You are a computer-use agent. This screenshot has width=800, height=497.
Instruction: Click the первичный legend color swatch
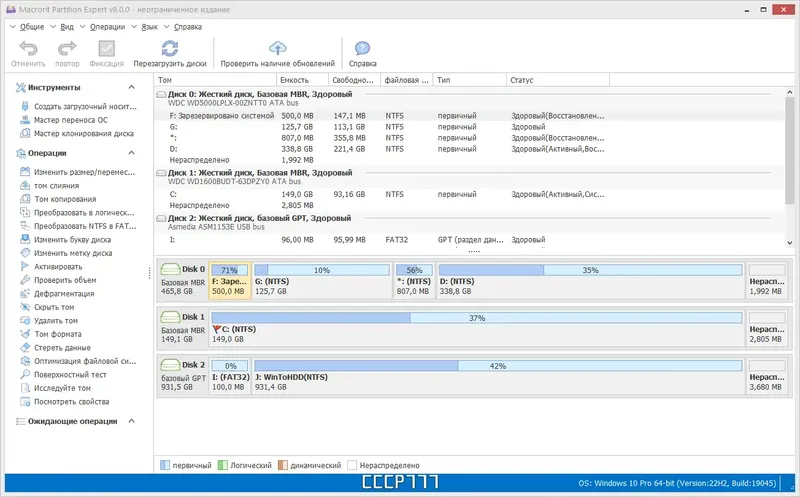pyautogui.click(x=165, y=465)
